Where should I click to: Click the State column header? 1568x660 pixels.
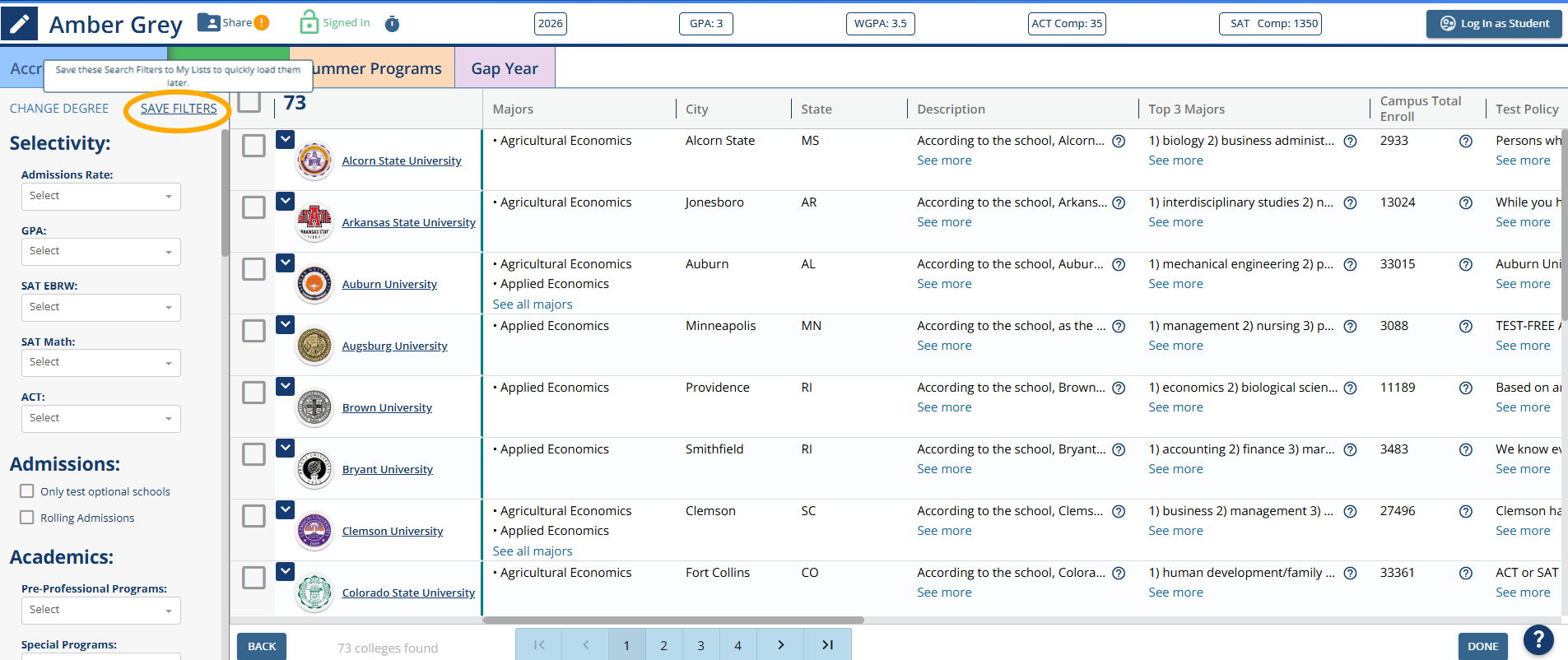(817, 109)
